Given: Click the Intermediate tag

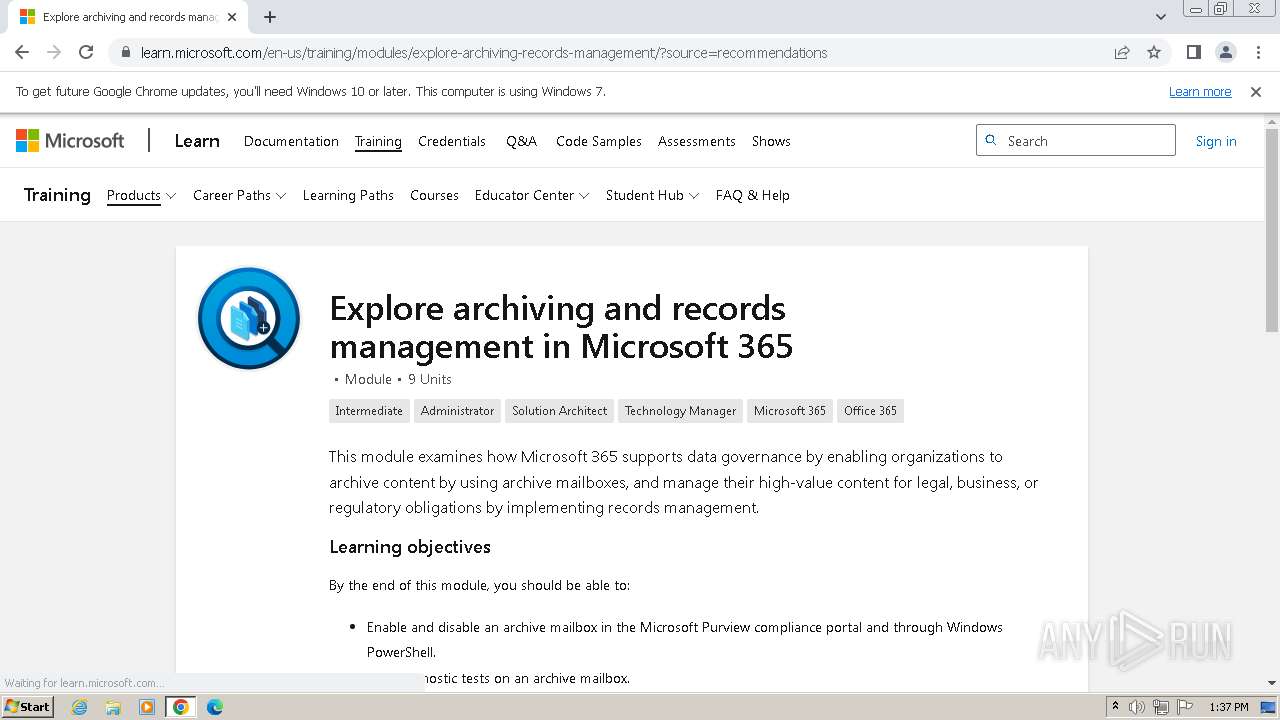Looking at the screenshot, I should 369,411.
